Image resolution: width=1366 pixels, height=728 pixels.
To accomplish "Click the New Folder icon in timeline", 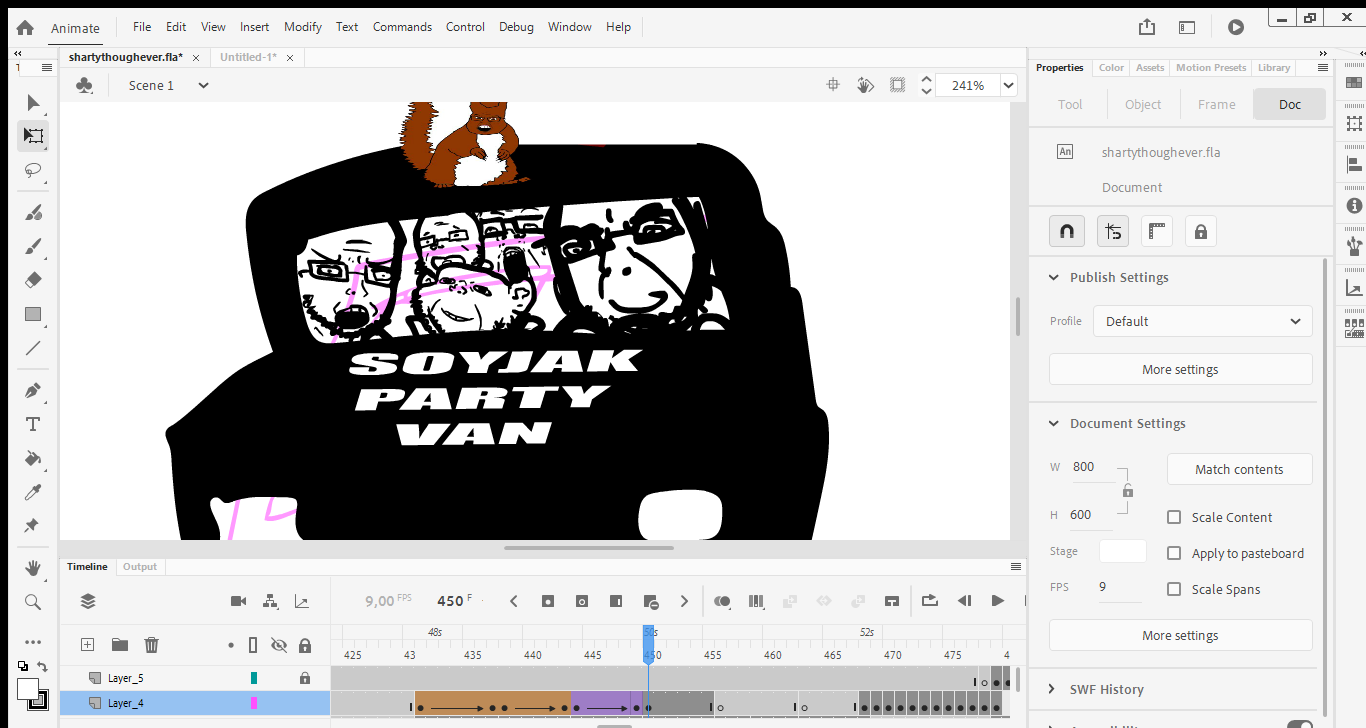I will point(119,645).
